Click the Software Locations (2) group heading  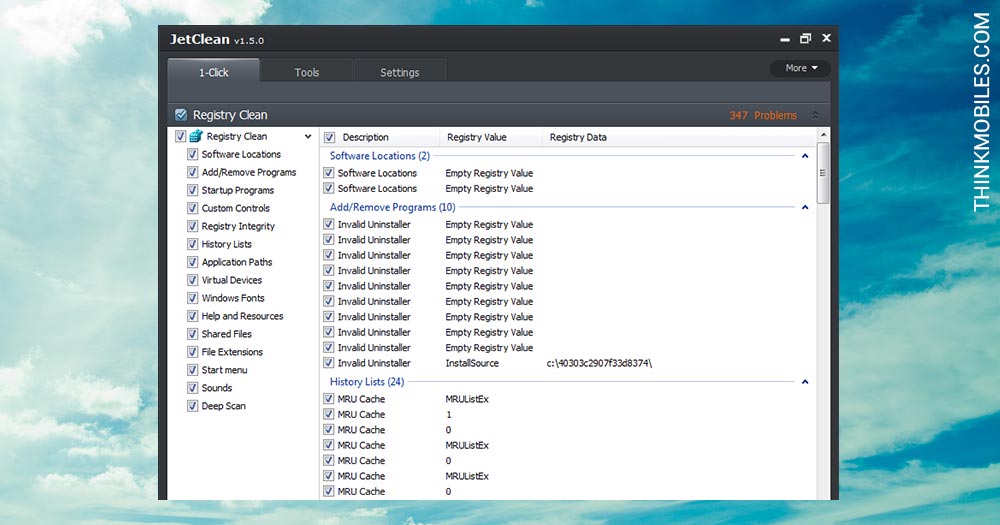[x=379, y=156]
